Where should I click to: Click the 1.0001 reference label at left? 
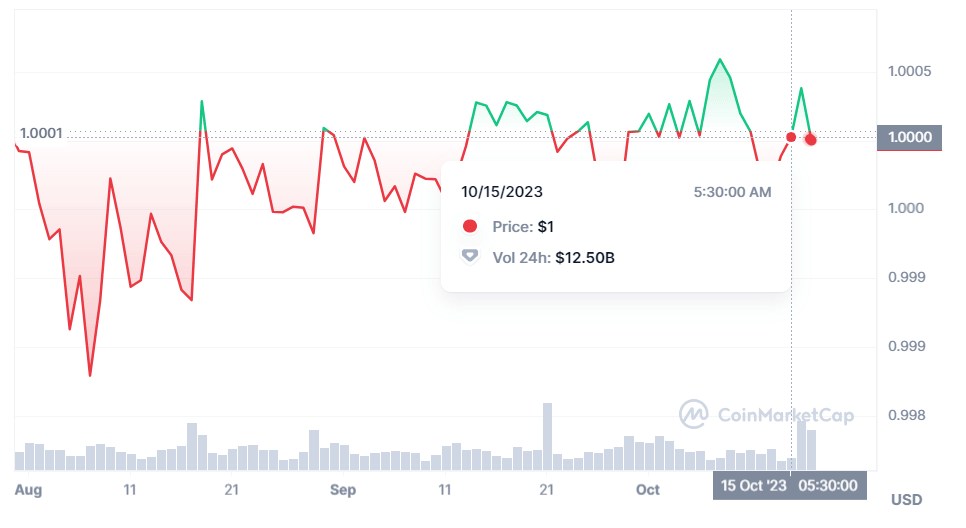coord(41,133)
